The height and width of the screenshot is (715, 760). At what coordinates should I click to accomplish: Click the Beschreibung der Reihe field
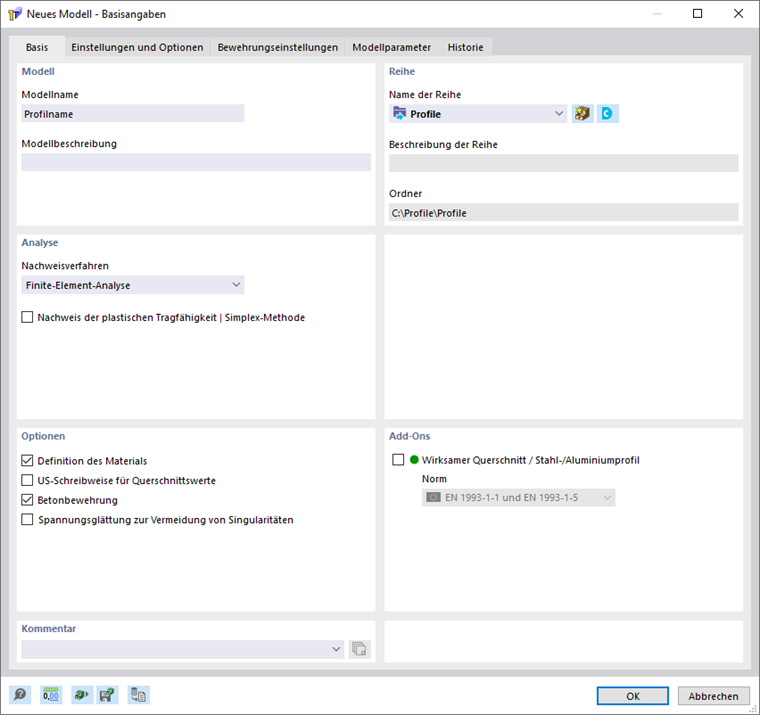564,163
